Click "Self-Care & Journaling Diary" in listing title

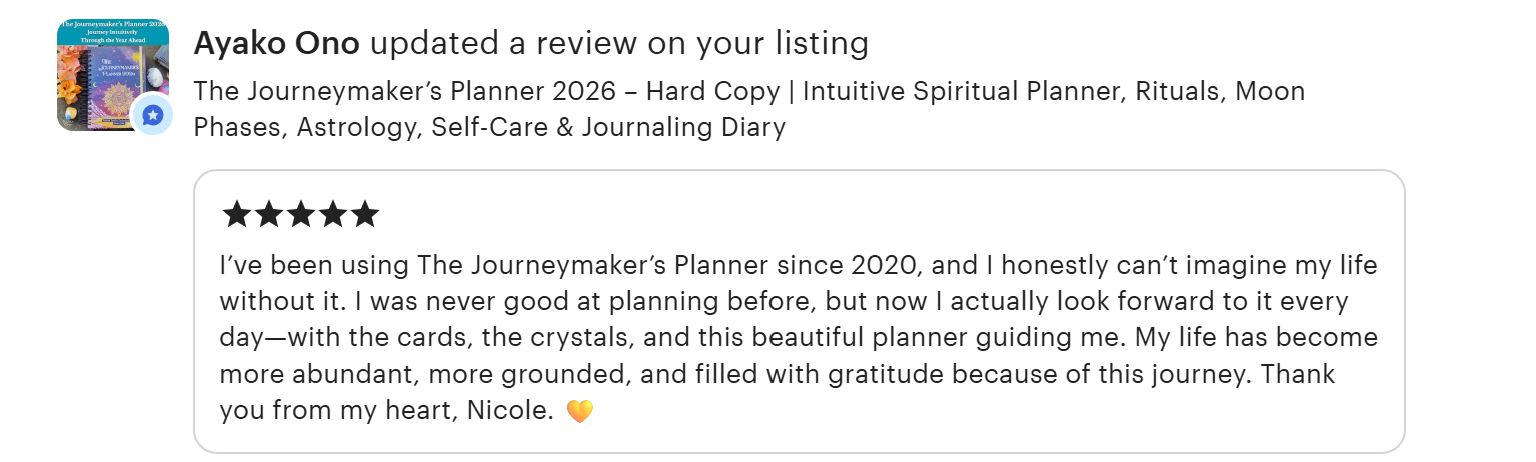tap(608, 127)
